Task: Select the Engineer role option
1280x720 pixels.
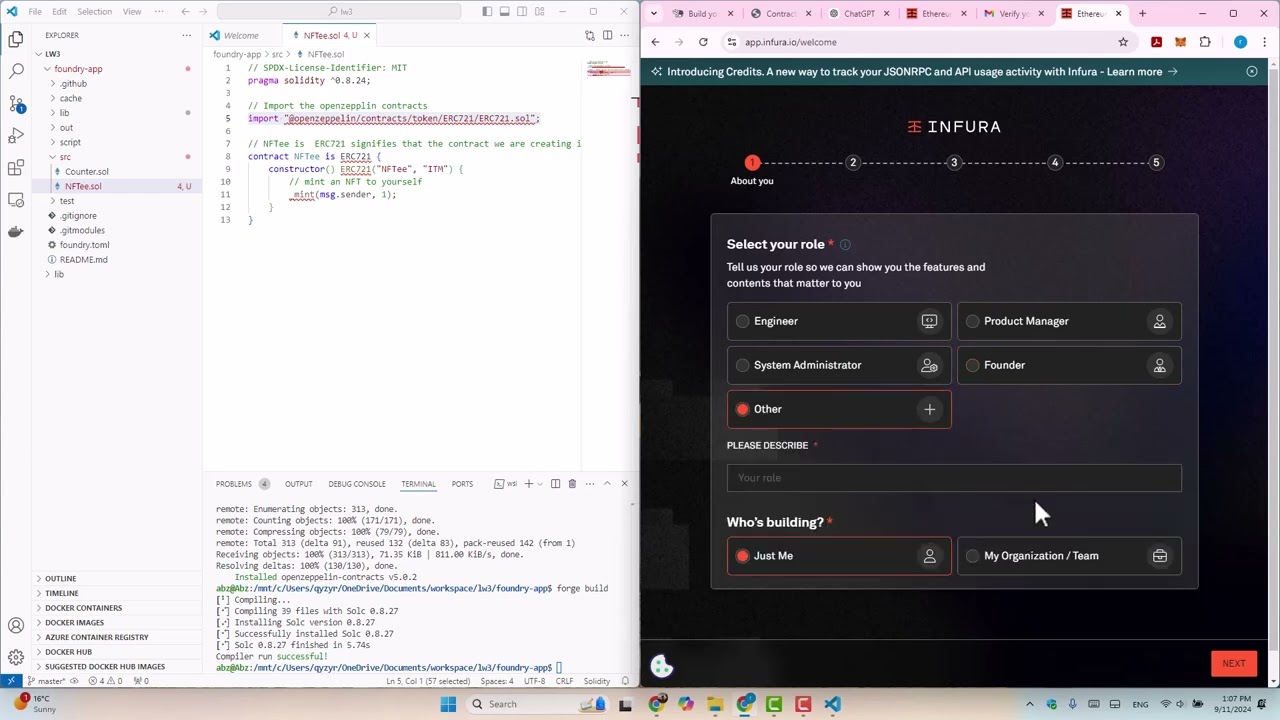Action: coord(839,321)
